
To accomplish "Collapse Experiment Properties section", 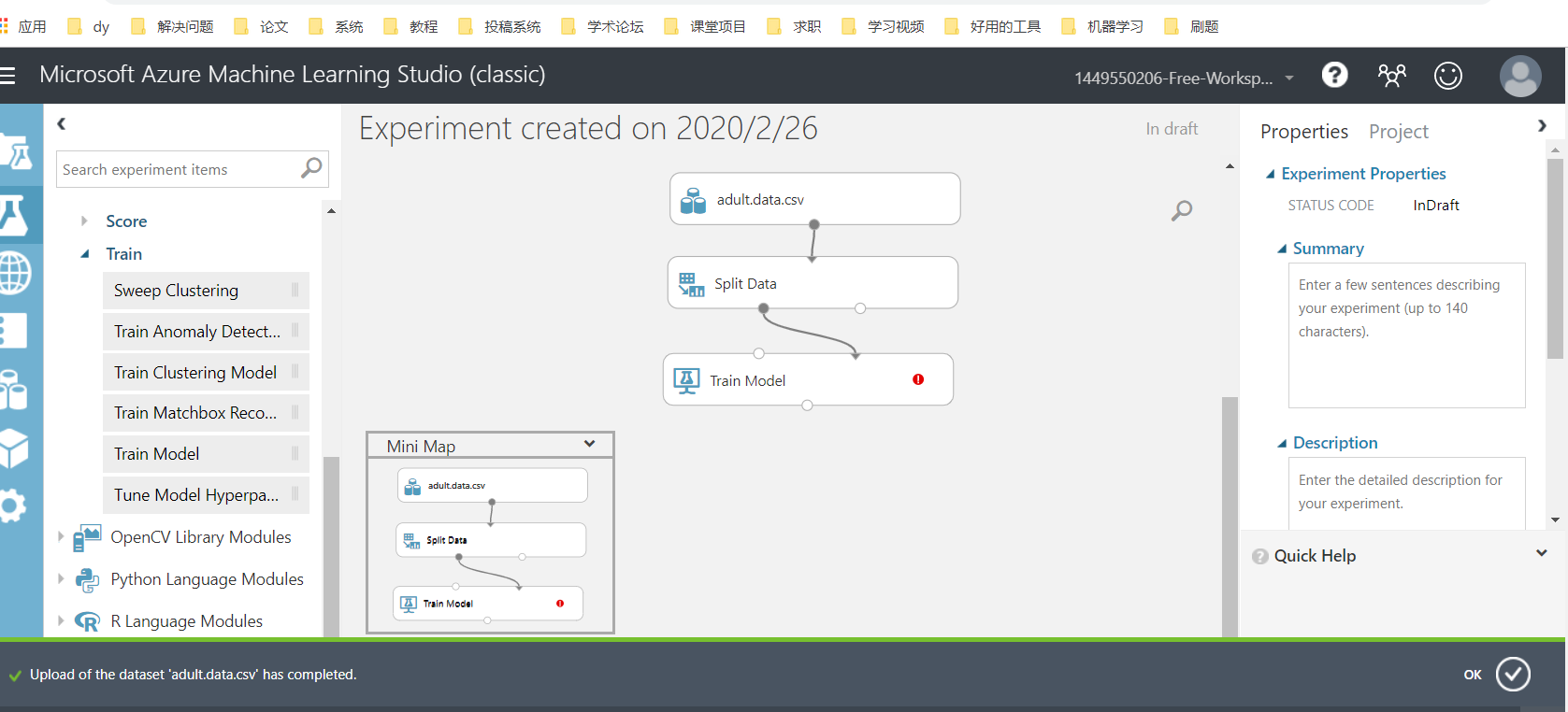I will point(1270,174).
